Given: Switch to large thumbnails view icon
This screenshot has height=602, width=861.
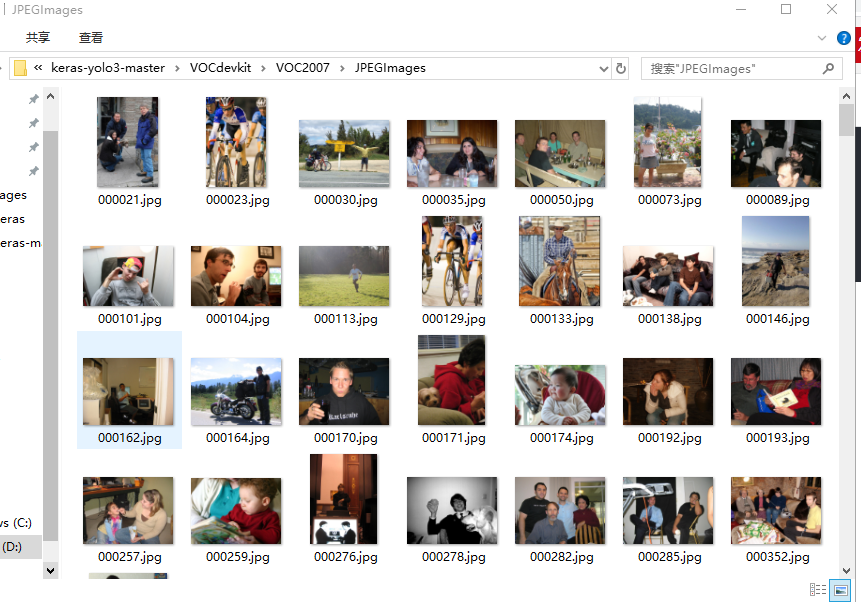Looking at the screenshot, I should pos(840,590).
